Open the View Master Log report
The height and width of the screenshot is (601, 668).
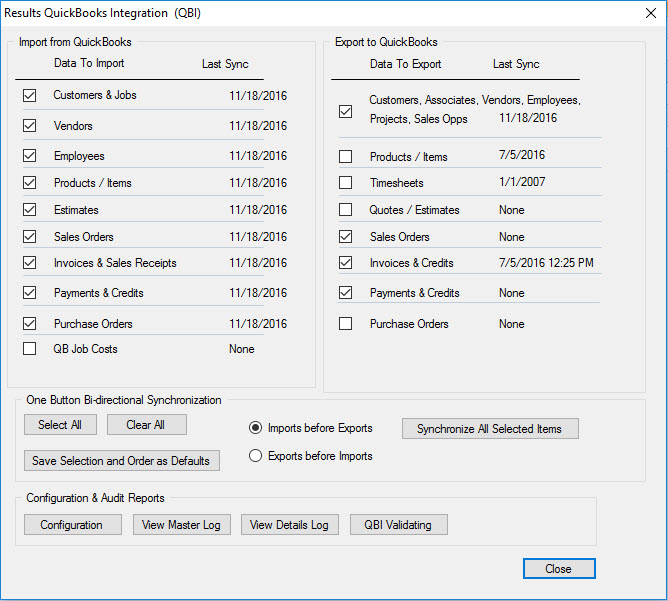[x=182, y=525]
